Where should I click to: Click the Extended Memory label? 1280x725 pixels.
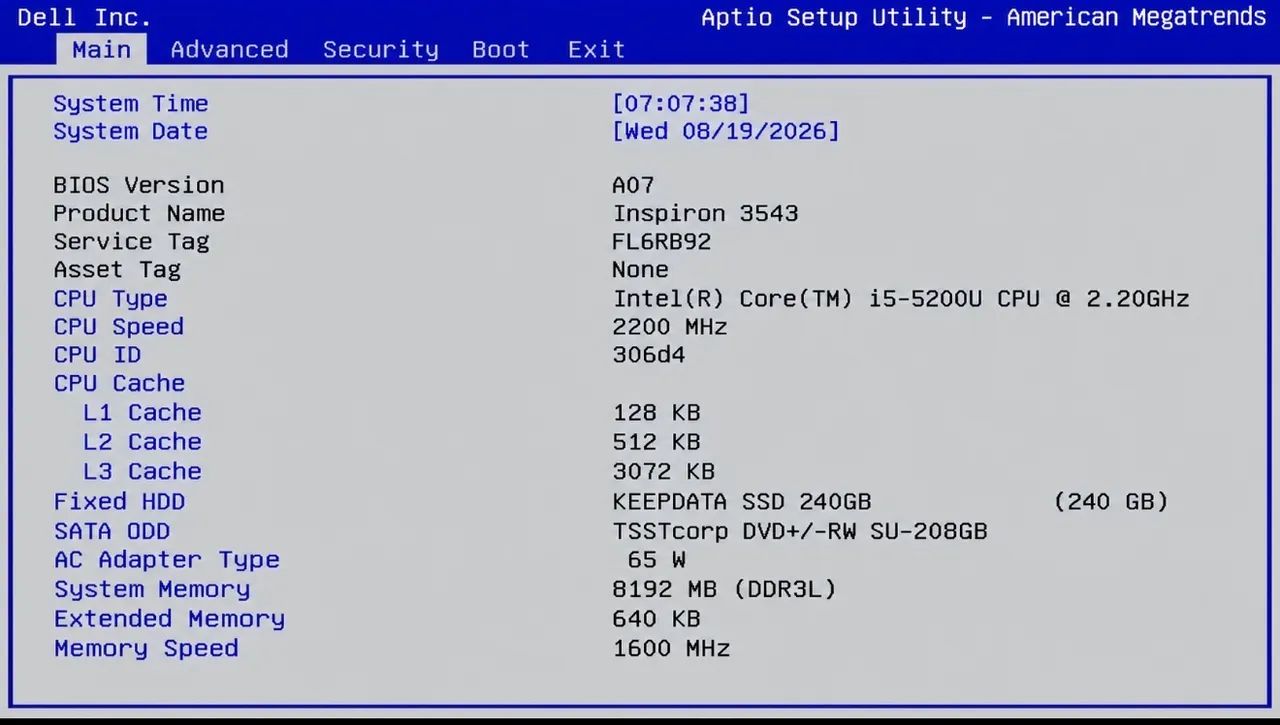pos(169,619)
